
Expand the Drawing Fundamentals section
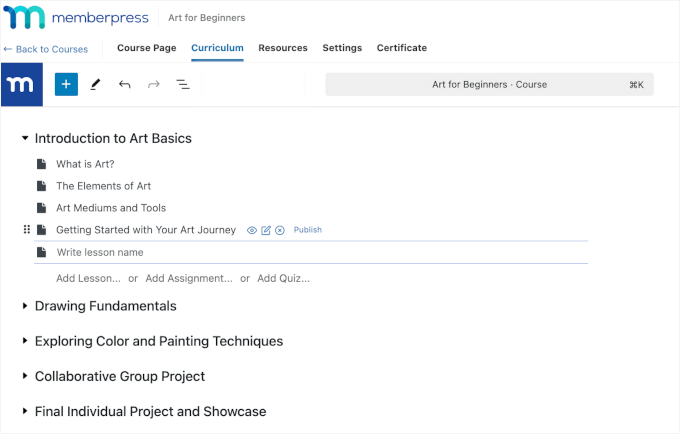(25, 306)
